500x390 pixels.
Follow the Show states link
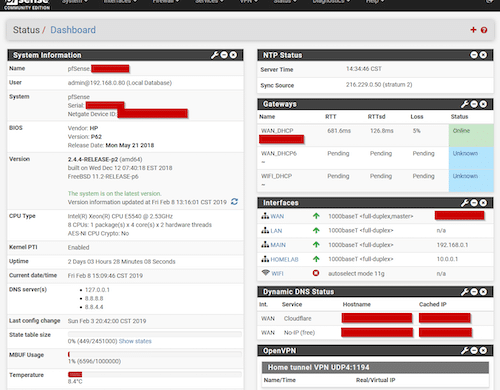point(135,341)
